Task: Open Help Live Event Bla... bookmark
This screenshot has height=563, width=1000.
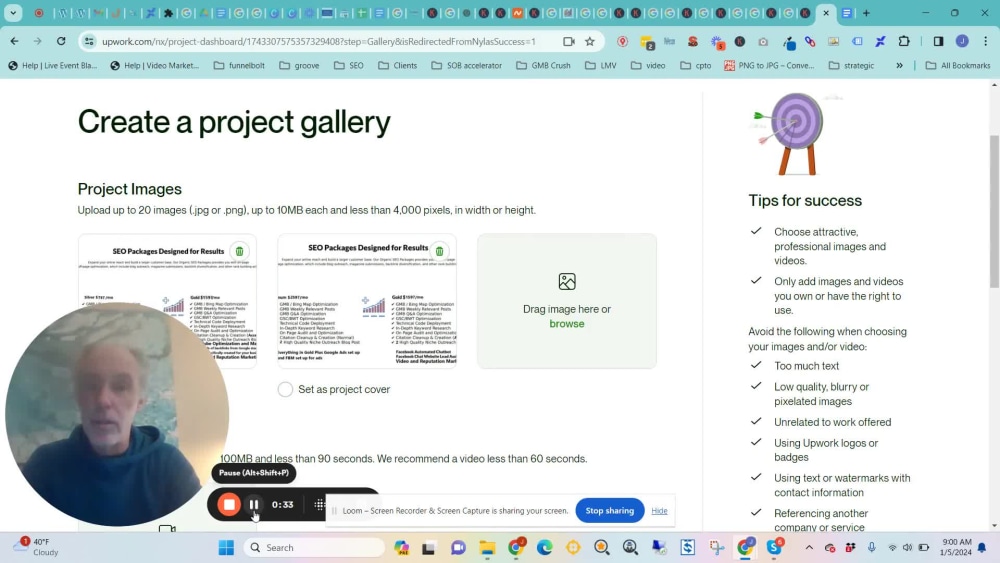Action: (x=52, y=65)
